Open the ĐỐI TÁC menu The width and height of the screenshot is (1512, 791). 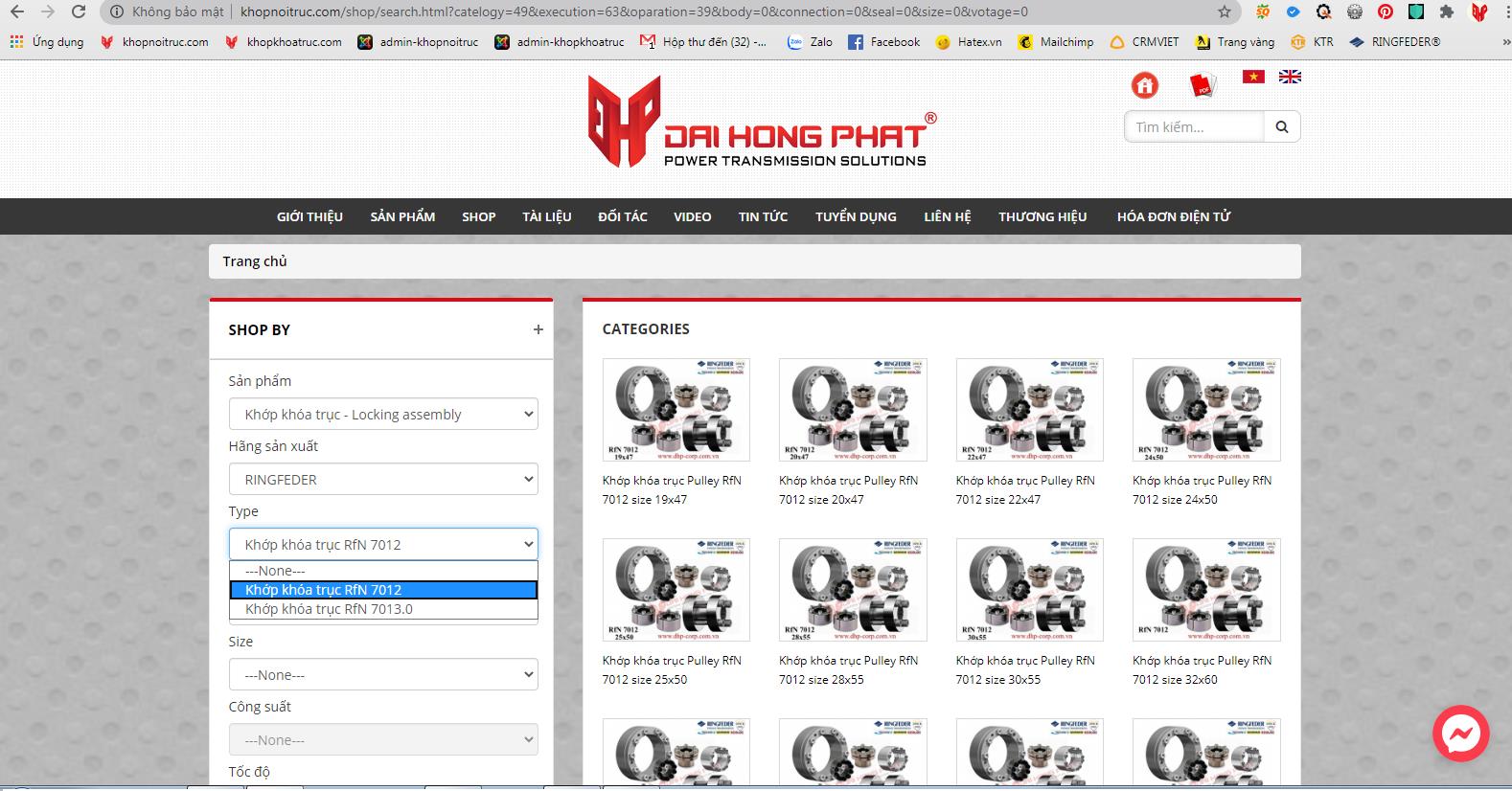(623, 216)
